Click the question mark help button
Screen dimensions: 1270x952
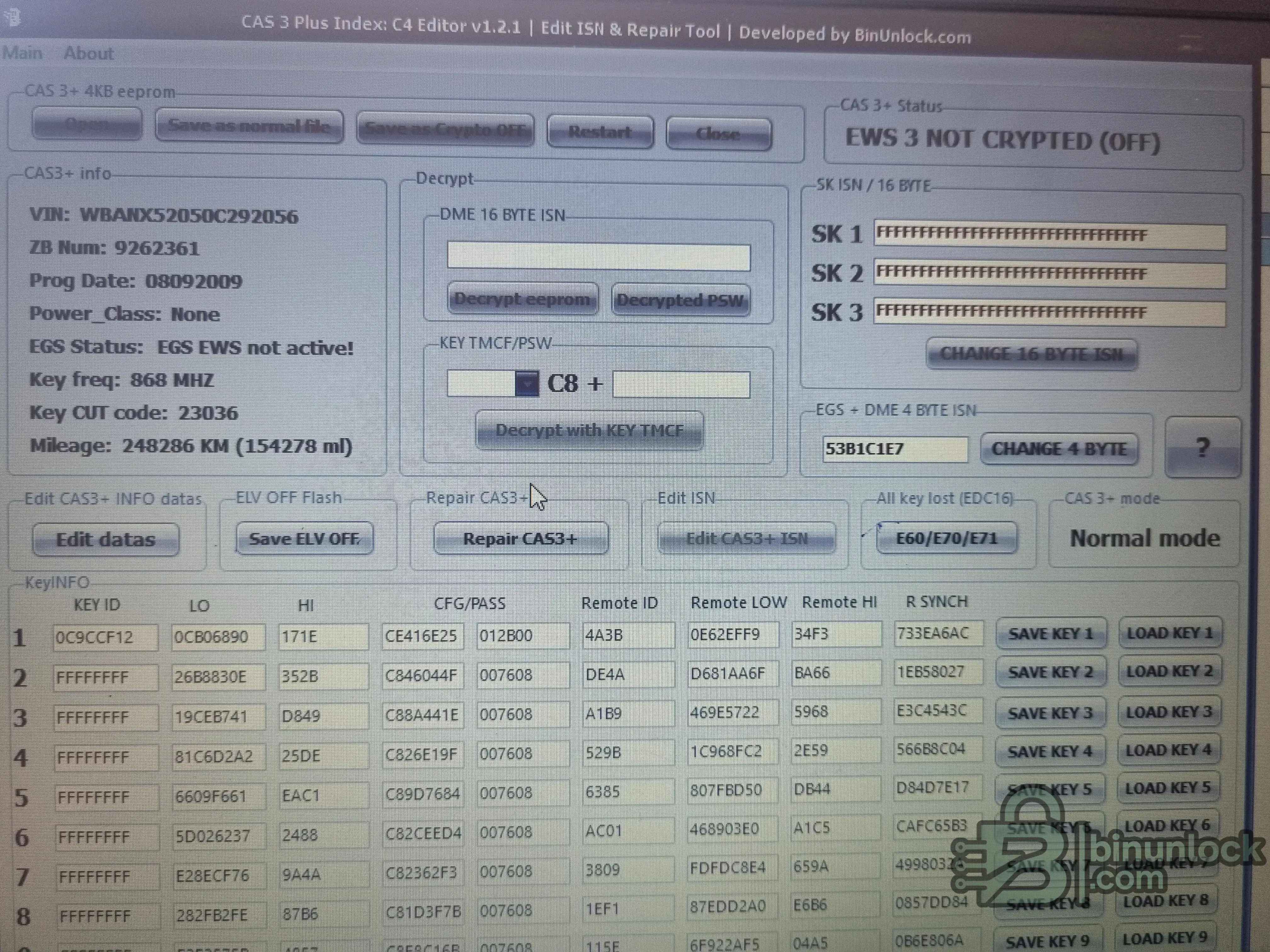pos(1202,447)
